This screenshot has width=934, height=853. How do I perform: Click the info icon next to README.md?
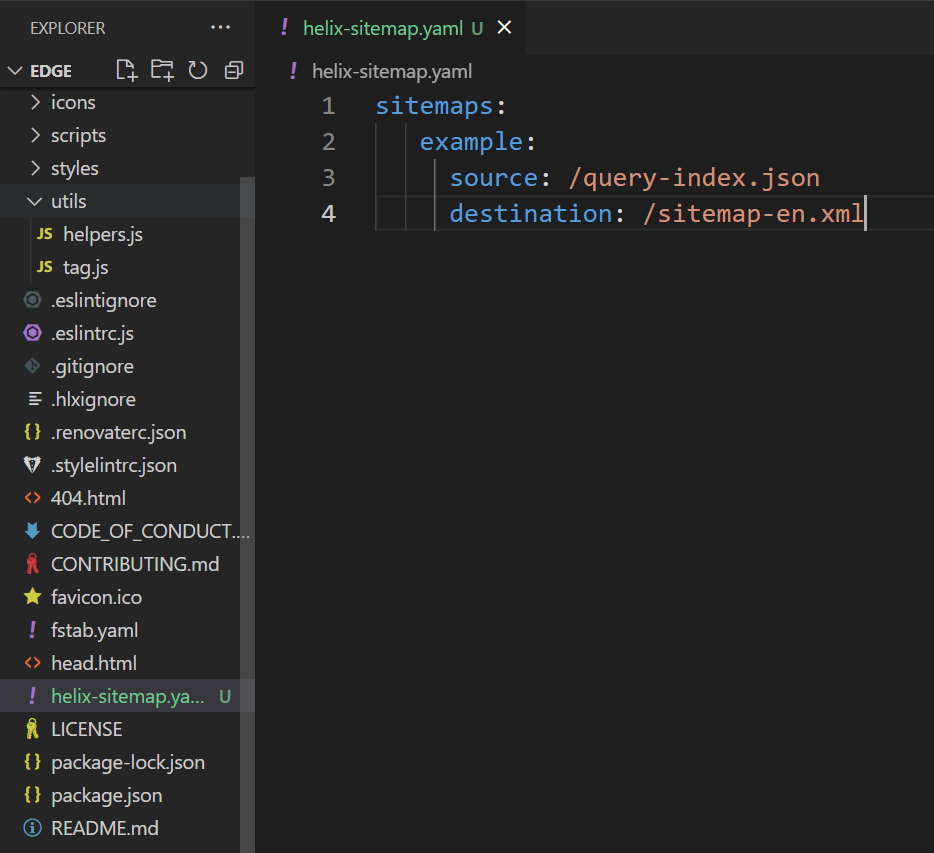[31, 828]
